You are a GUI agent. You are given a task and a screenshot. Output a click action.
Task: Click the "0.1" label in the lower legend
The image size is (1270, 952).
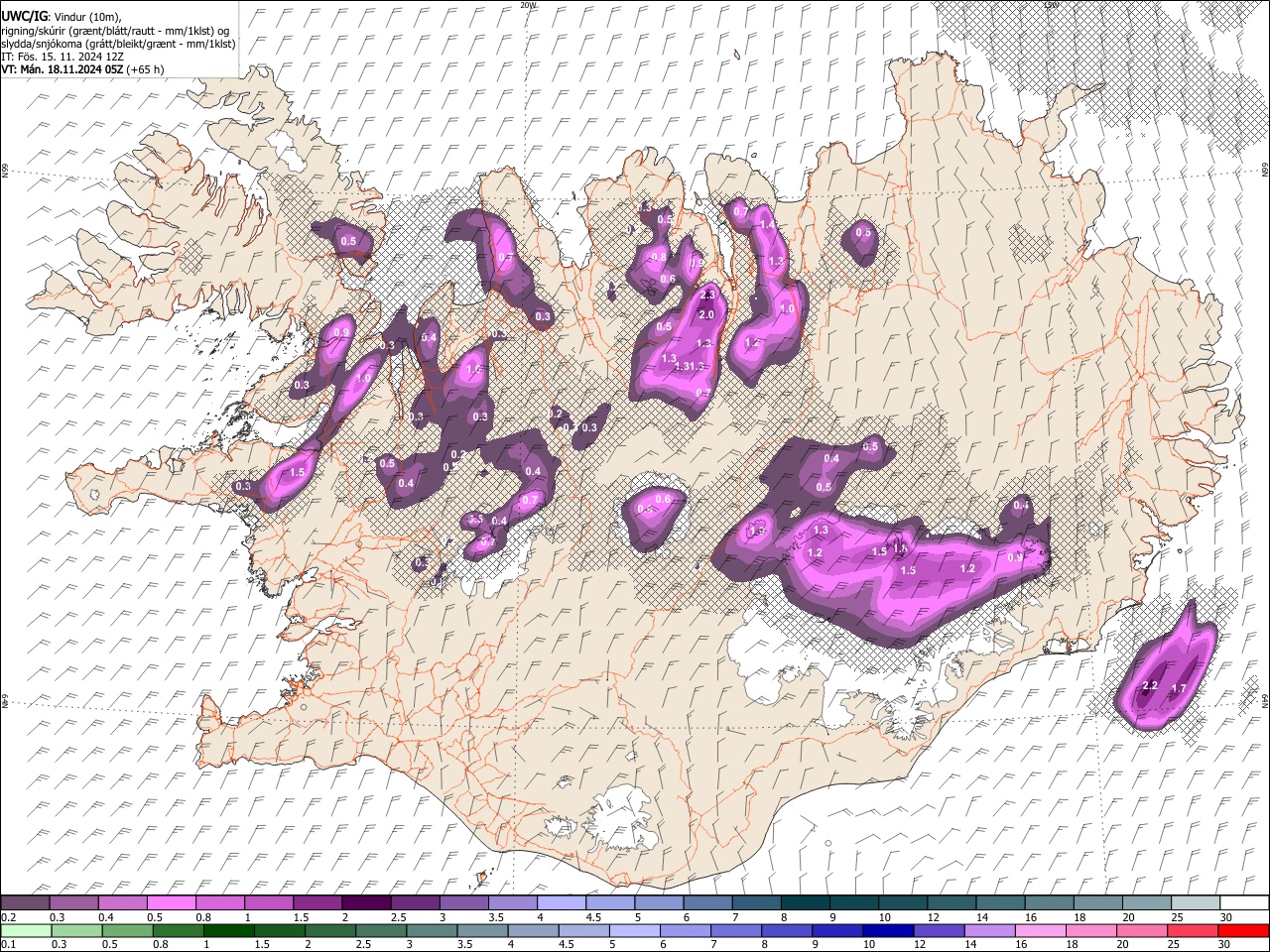[x=8, y=944]
